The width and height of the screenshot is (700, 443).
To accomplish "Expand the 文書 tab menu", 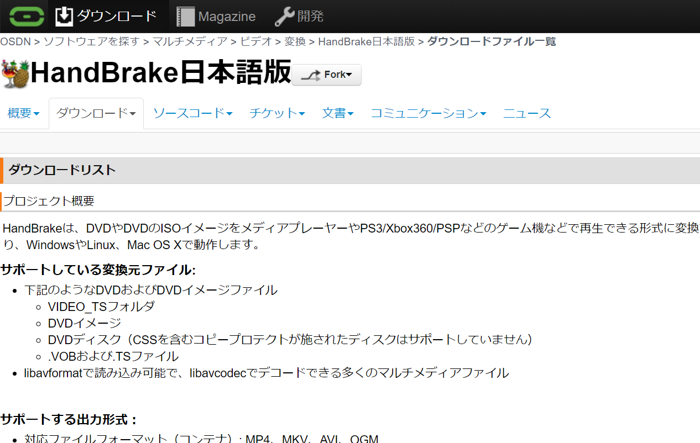I will click(x=338, y=113).
